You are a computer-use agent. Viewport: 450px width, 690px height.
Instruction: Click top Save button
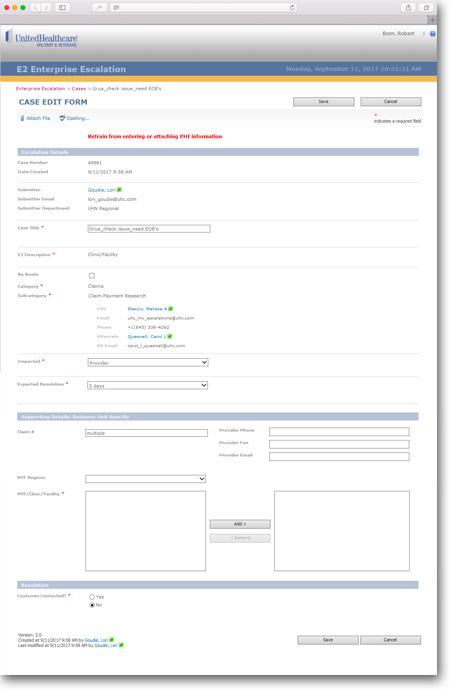coord(324,102)
